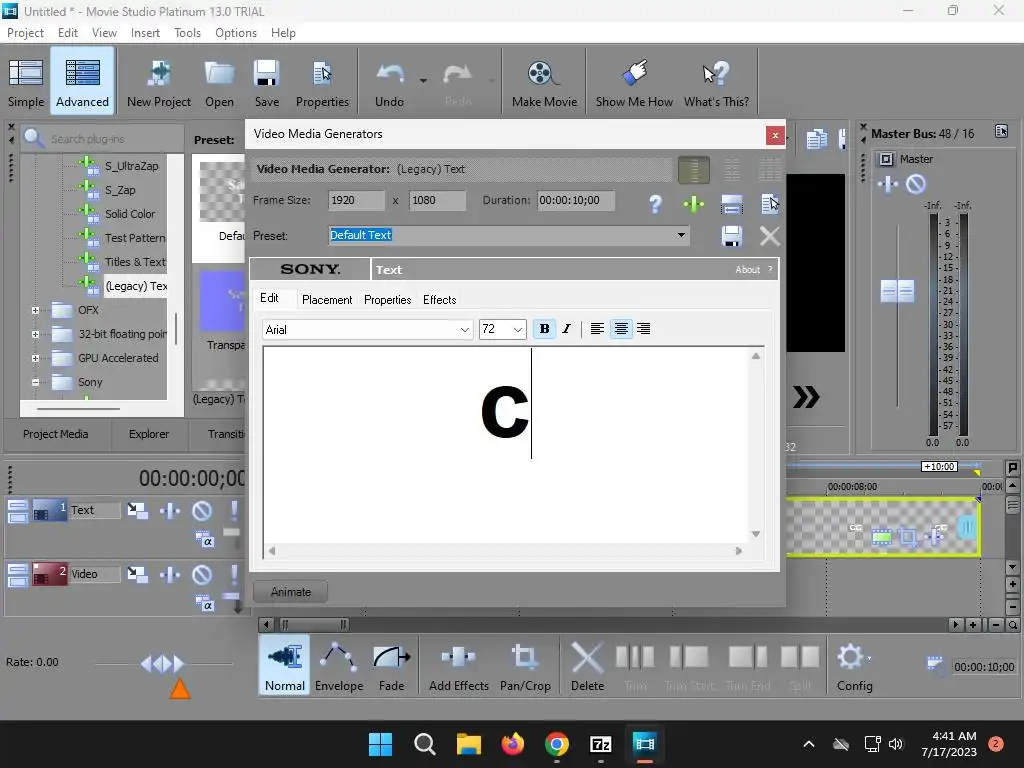Switch to the text Properties tab

coord(387,300)
